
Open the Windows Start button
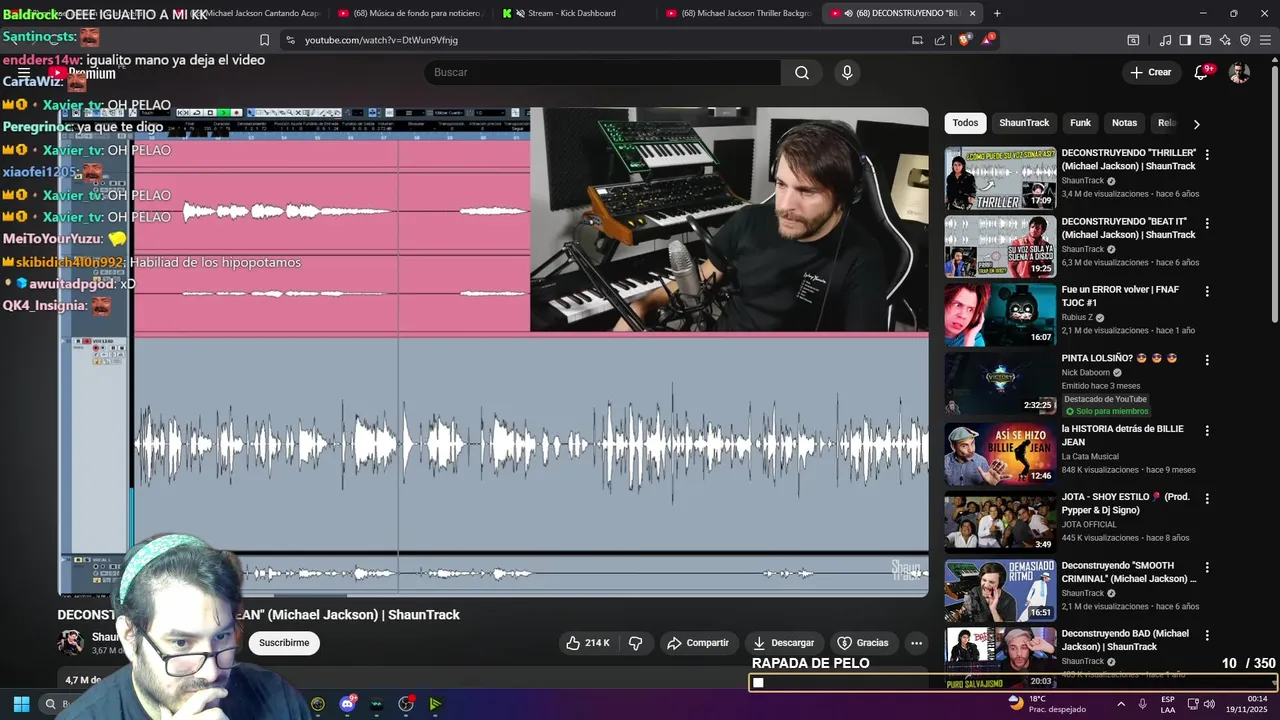click(21, 704)
